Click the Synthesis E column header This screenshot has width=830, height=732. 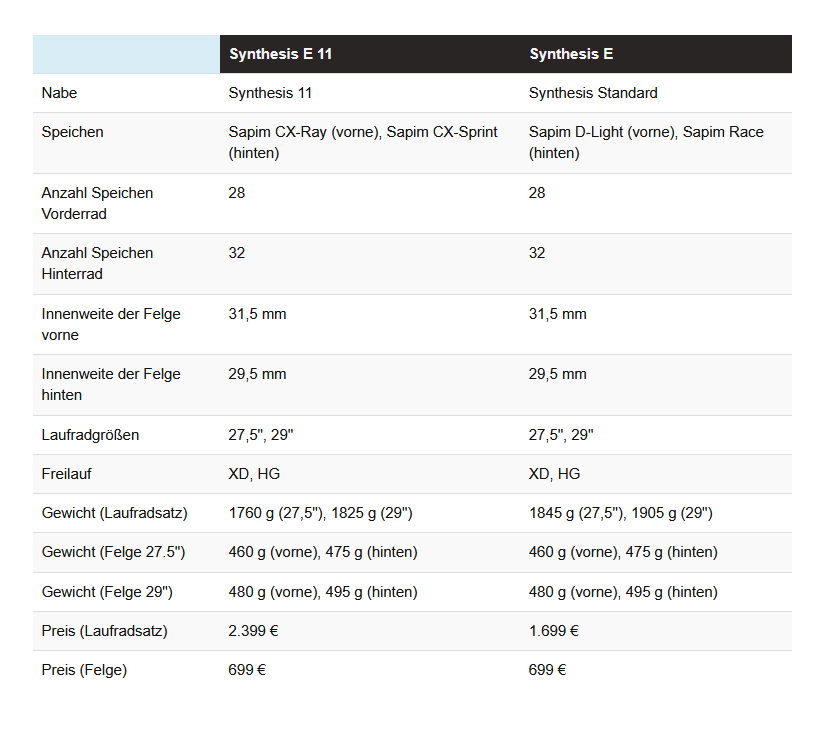[x=572, y=54]
